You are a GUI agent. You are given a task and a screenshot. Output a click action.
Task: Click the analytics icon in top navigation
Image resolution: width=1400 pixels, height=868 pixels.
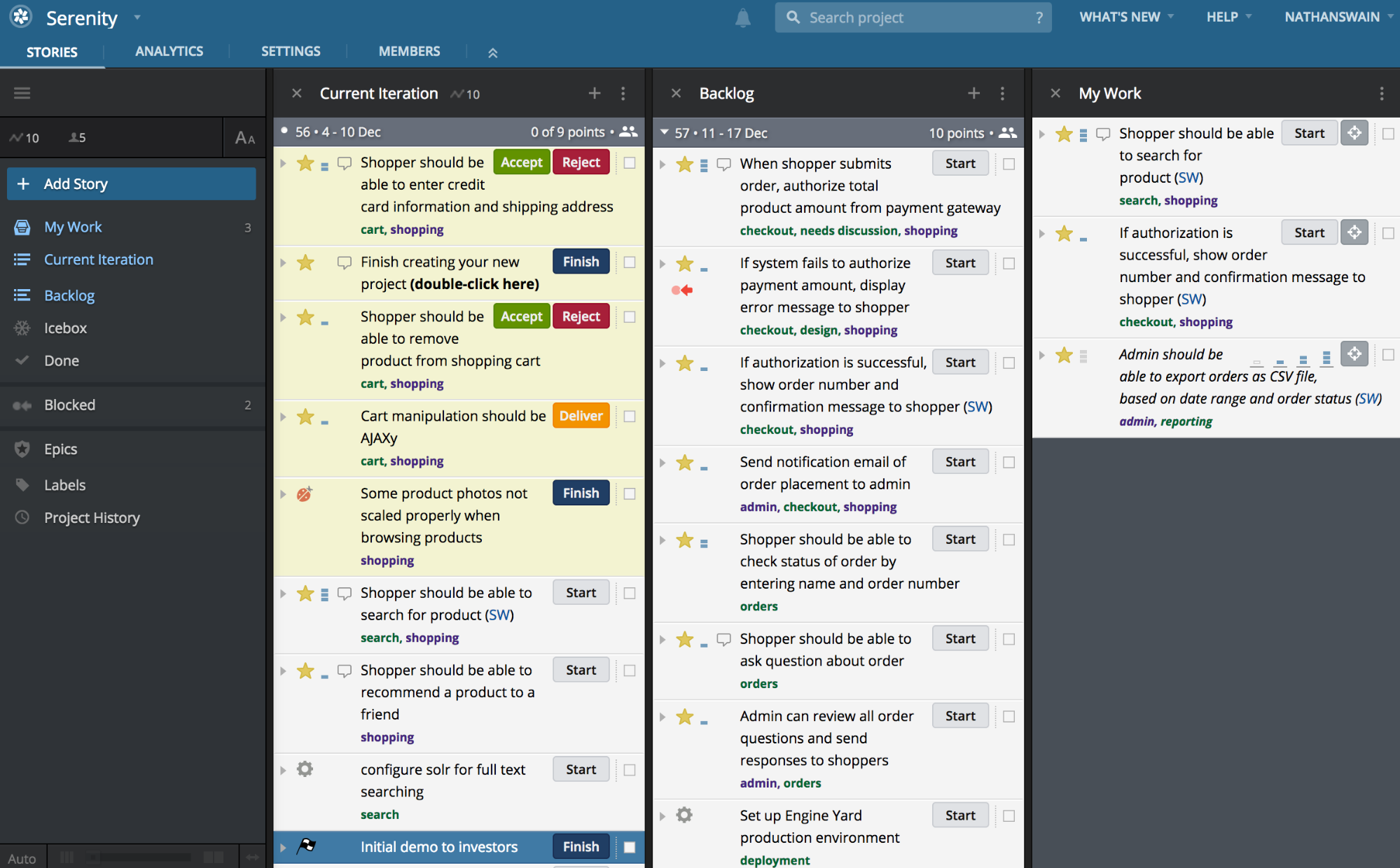click(170, 51)
